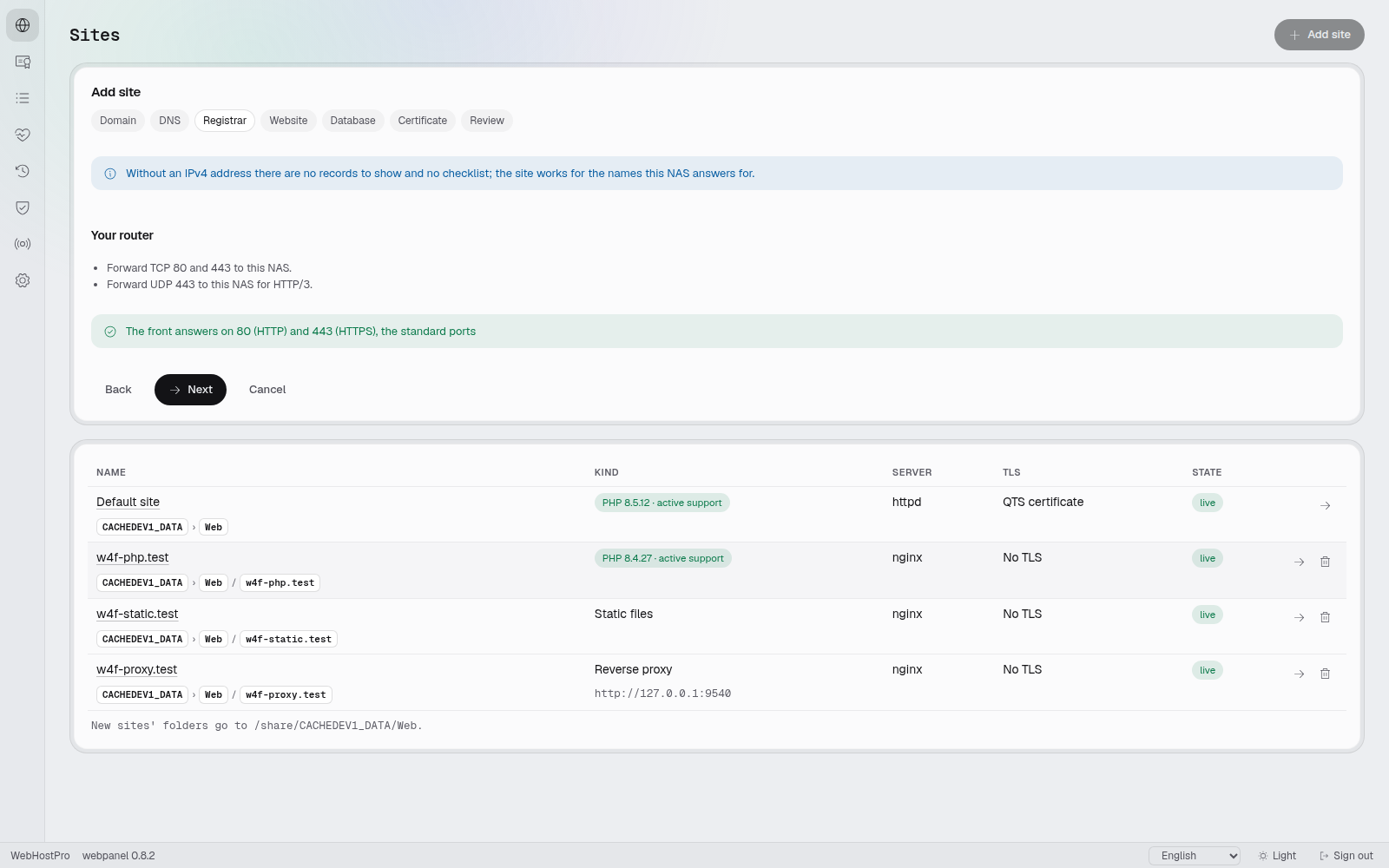This screenshot has height=868, width=1389.
Task: Delete the w4f-static.test site with trash icon
Action: click(1326, 617)
